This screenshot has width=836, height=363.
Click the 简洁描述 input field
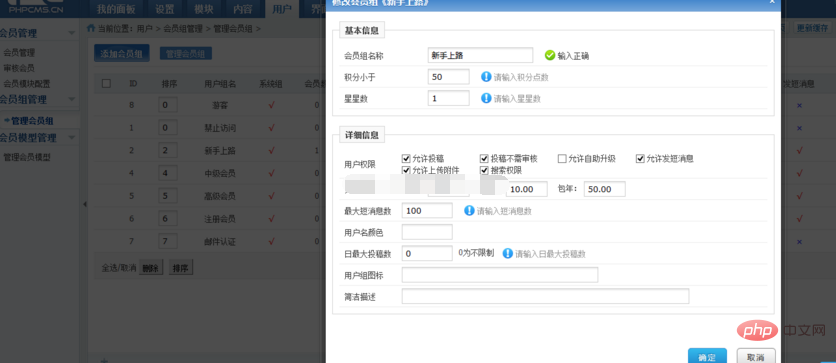point(545,296)
